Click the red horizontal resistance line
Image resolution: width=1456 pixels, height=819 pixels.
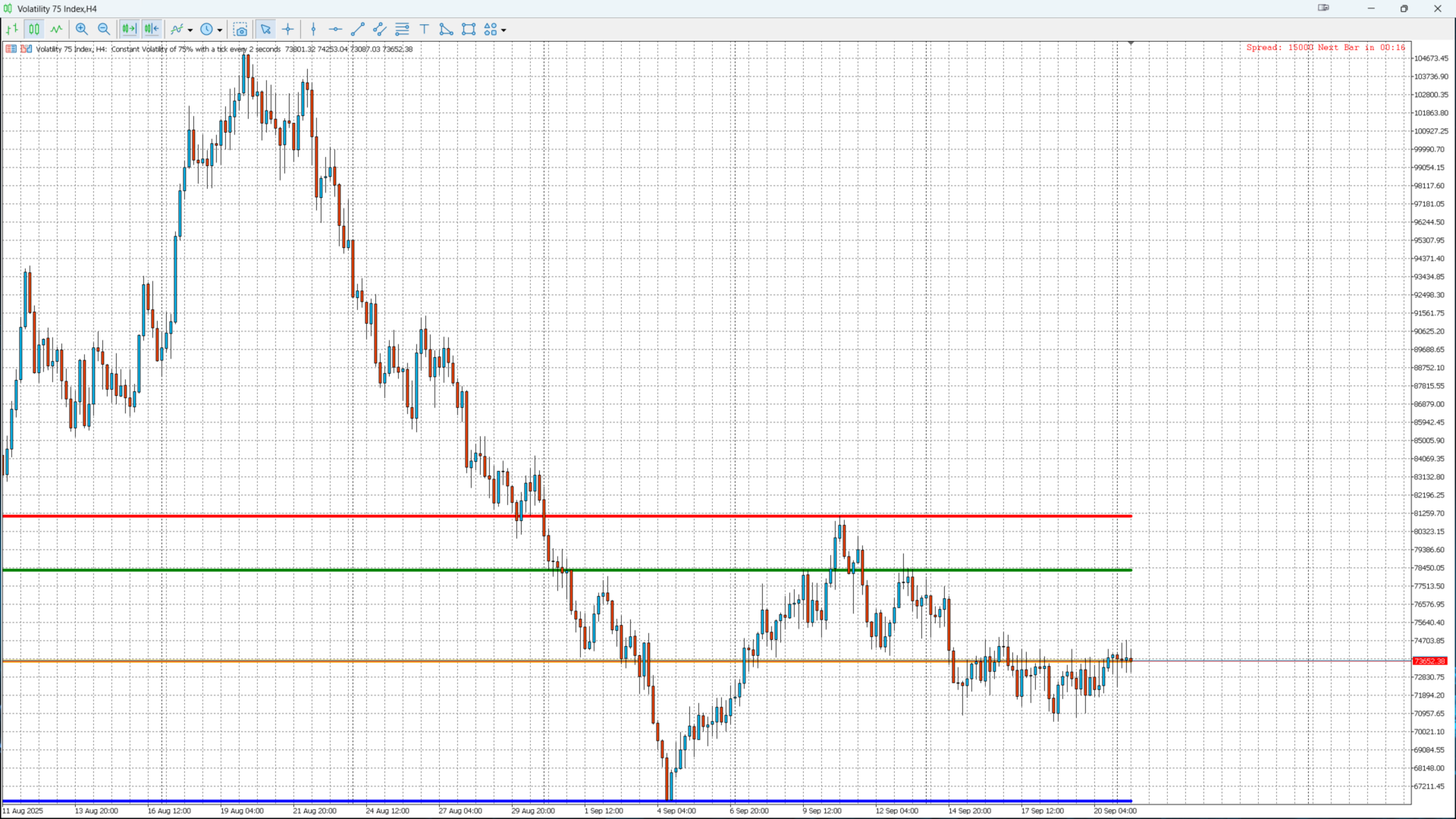pos(303,516)
